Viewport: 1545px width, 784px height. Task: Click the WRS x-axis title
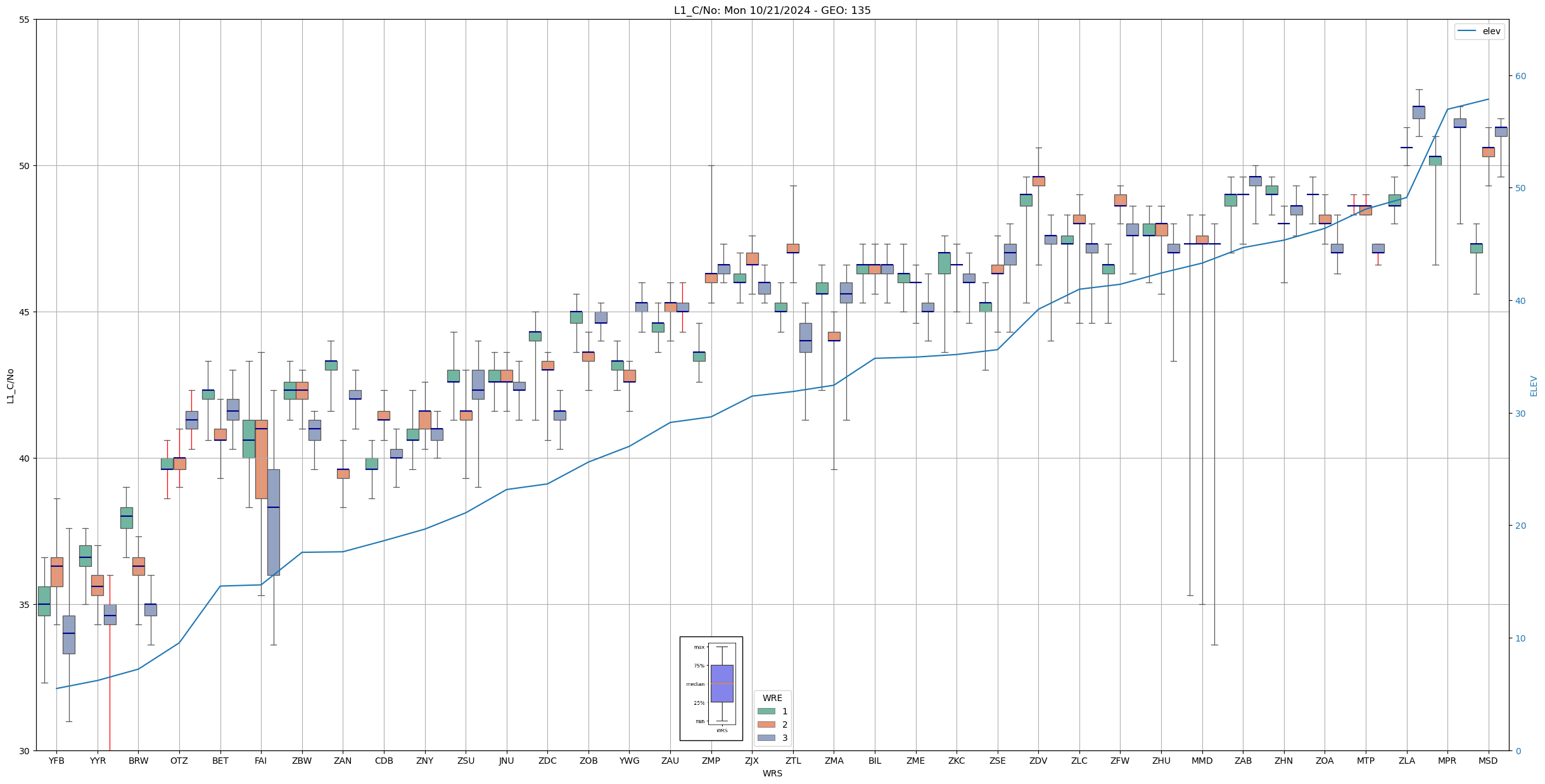tap(772, 773)
